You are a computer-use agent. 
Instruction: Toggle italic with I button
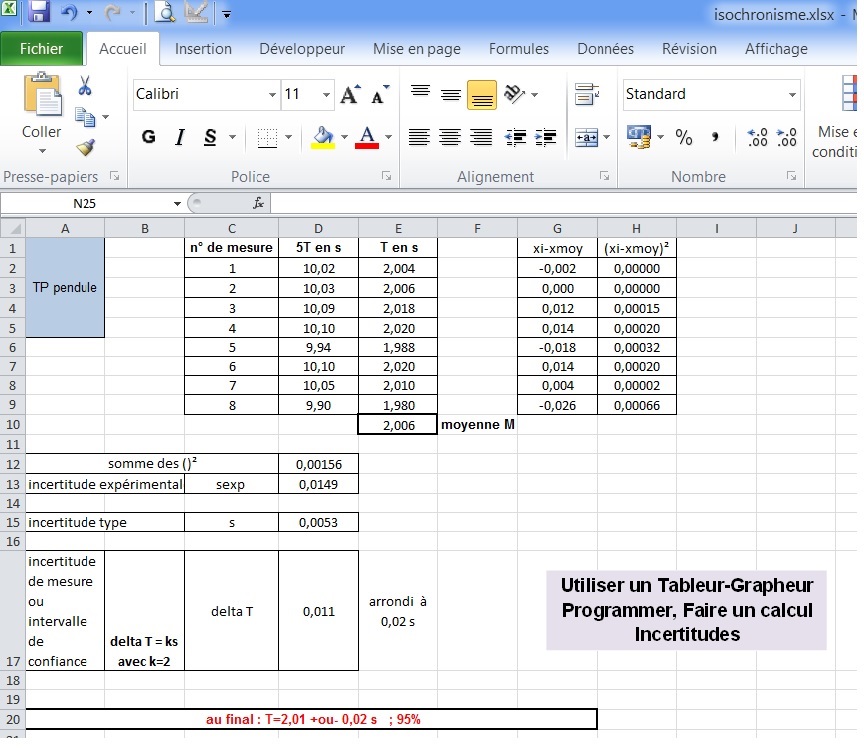point(179,137)
